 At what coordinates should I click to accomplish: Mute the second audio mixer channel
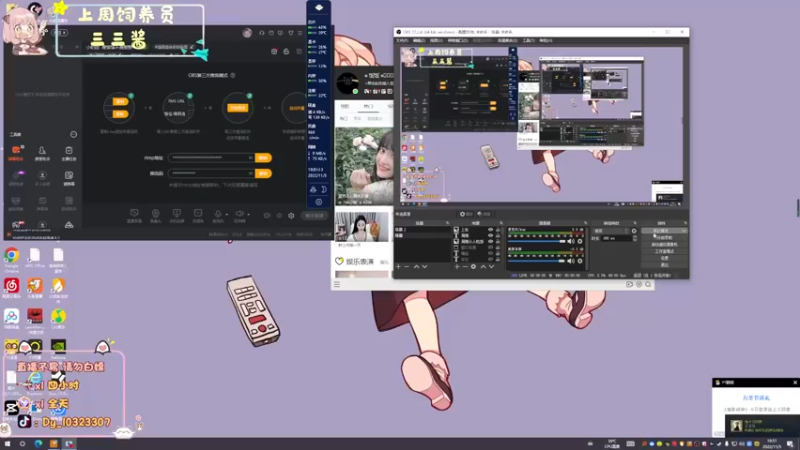coord(571,261)
